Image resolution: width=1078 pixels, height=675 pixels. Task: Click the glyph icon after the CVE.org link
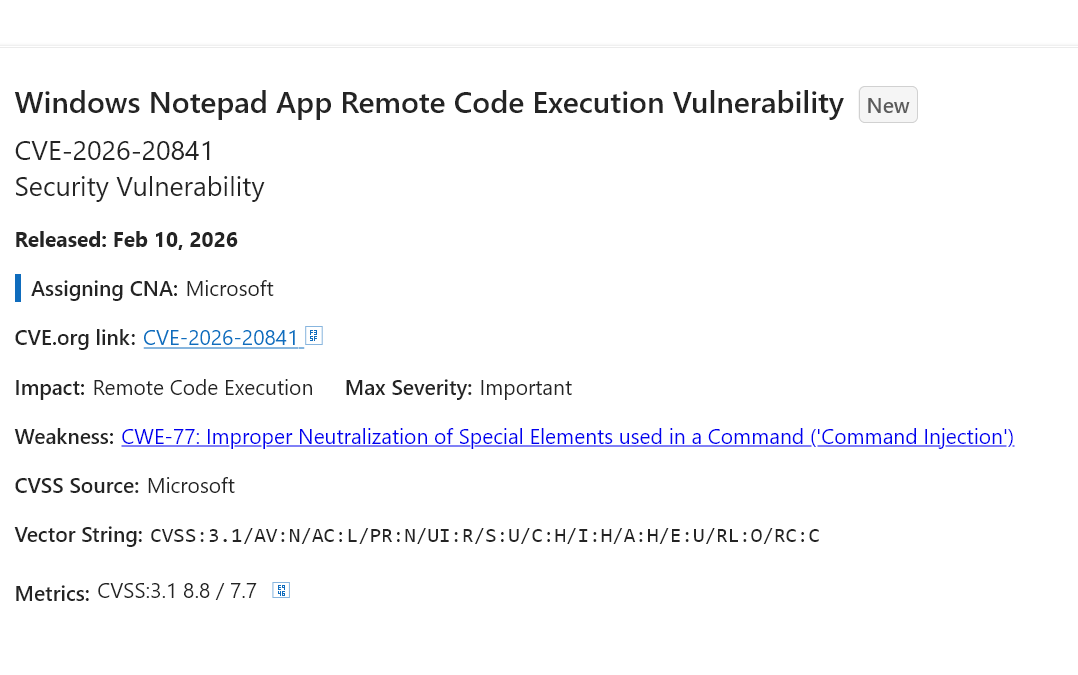pos(313,336)
